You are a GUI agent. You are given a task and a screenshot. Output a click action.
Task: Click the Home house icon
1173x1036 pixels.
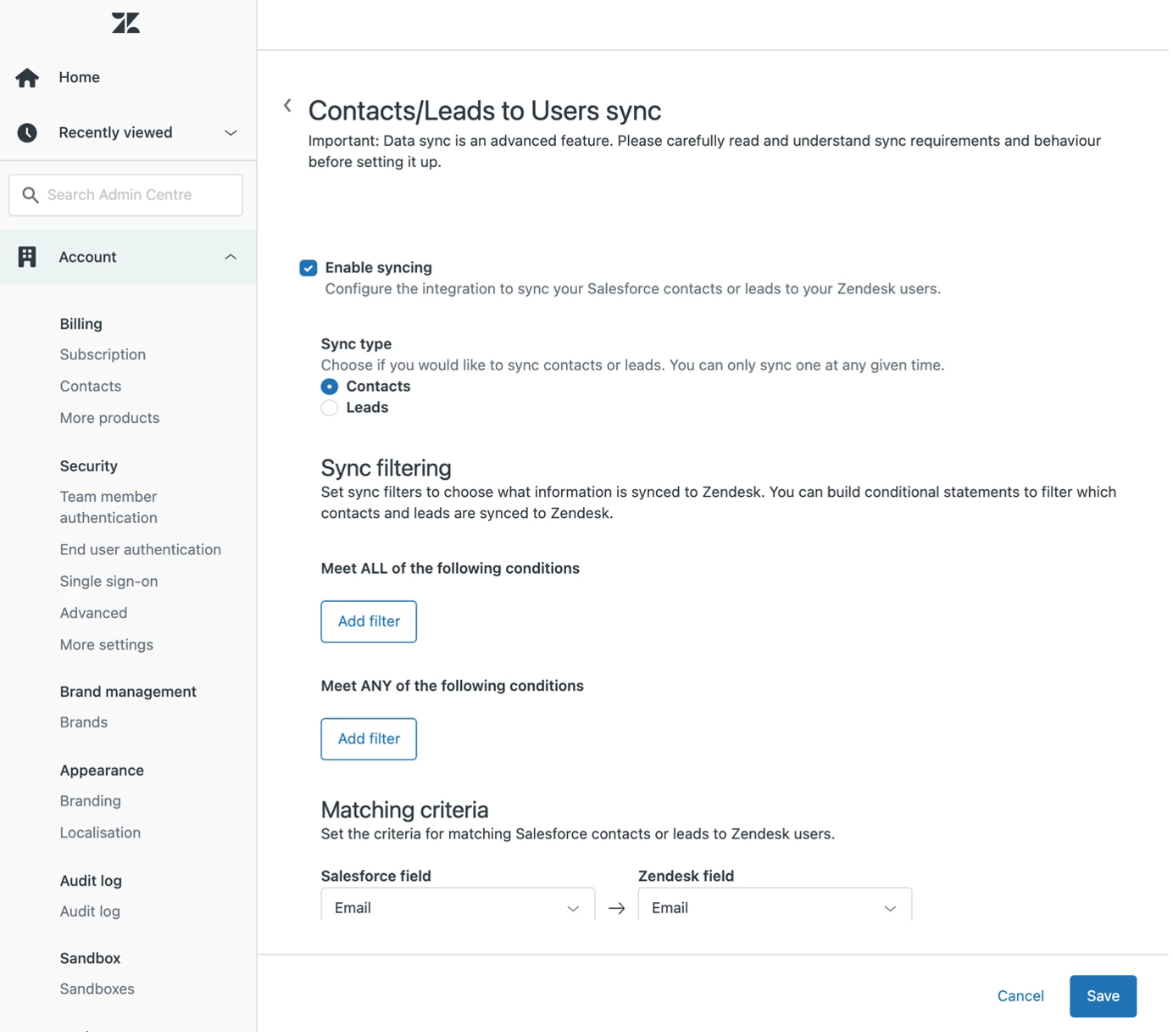[x=27, y=78]
